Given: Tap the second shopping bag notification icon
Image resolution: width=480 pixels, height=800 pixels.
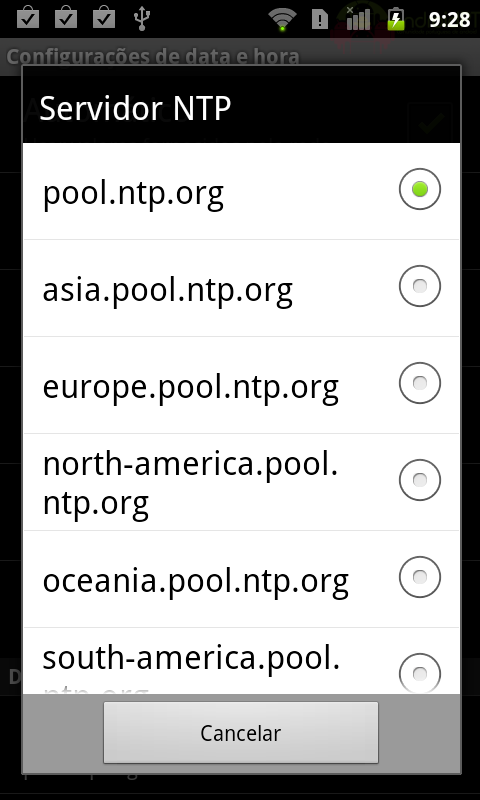Looking at the screenshot, I should click(66, 17).
